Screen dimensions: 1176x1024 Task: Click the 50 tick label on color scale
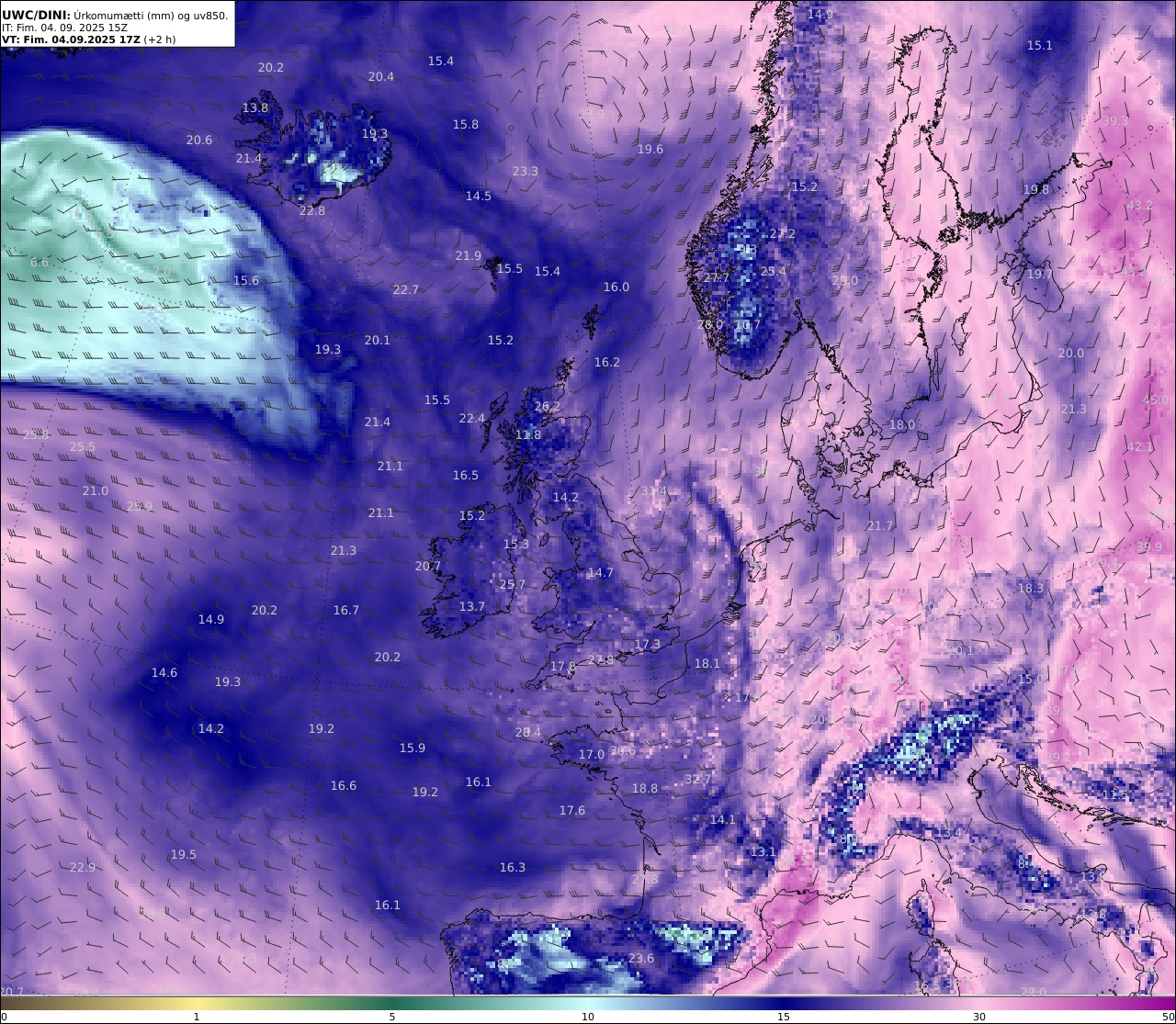[x=1168, y=1017]
